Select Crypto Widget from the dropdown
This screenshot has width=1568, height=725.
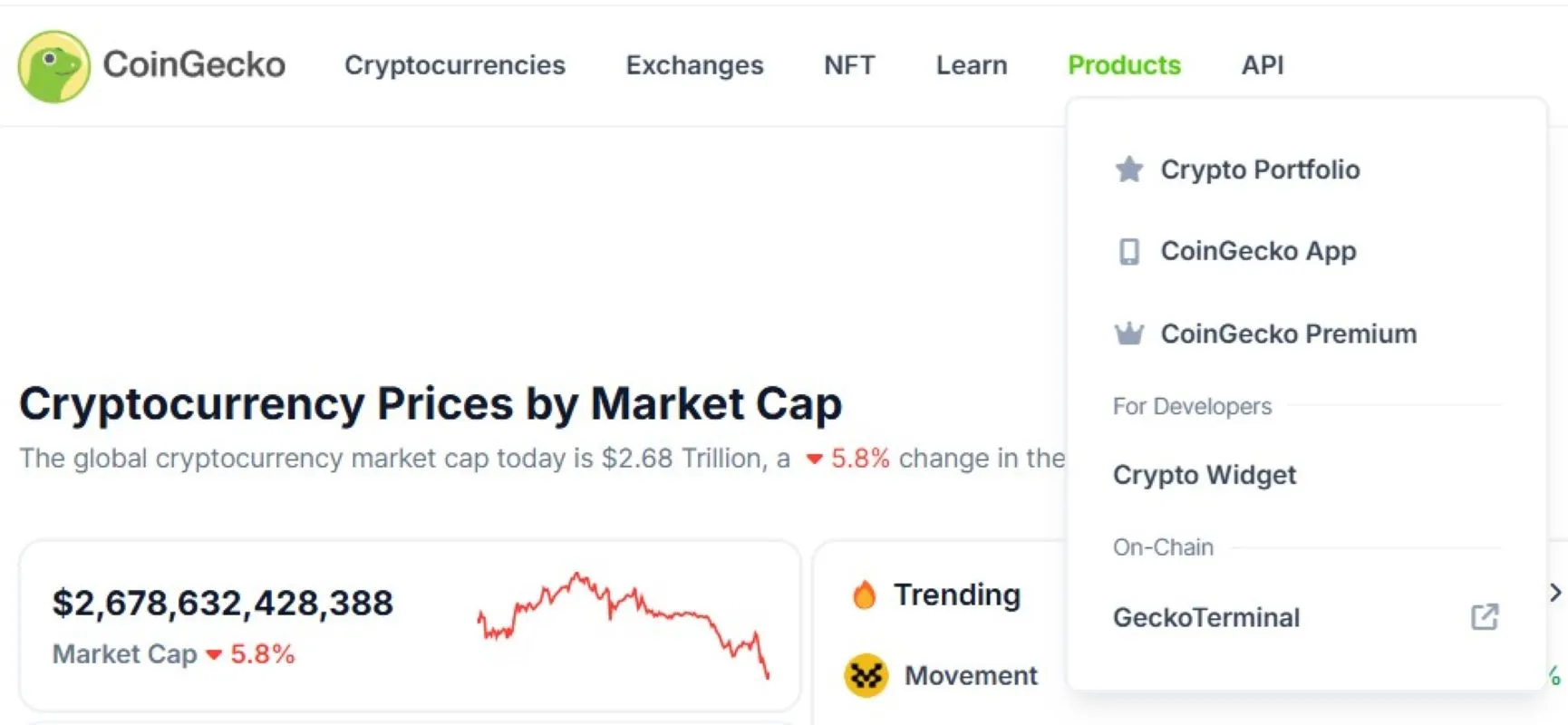coord(1205,475)
